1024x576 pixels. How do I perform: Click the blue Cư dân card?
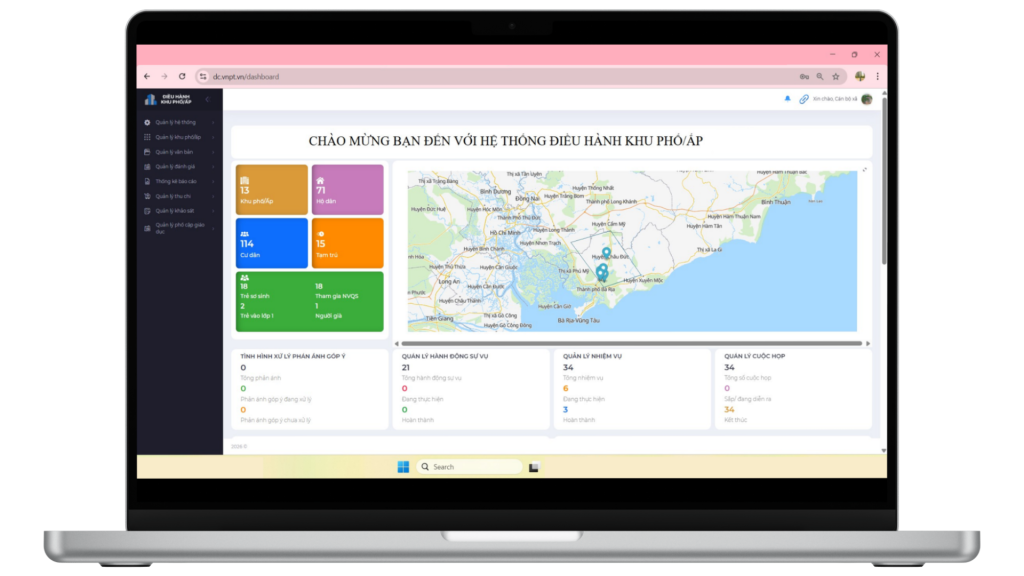click(x=272, y=243)
